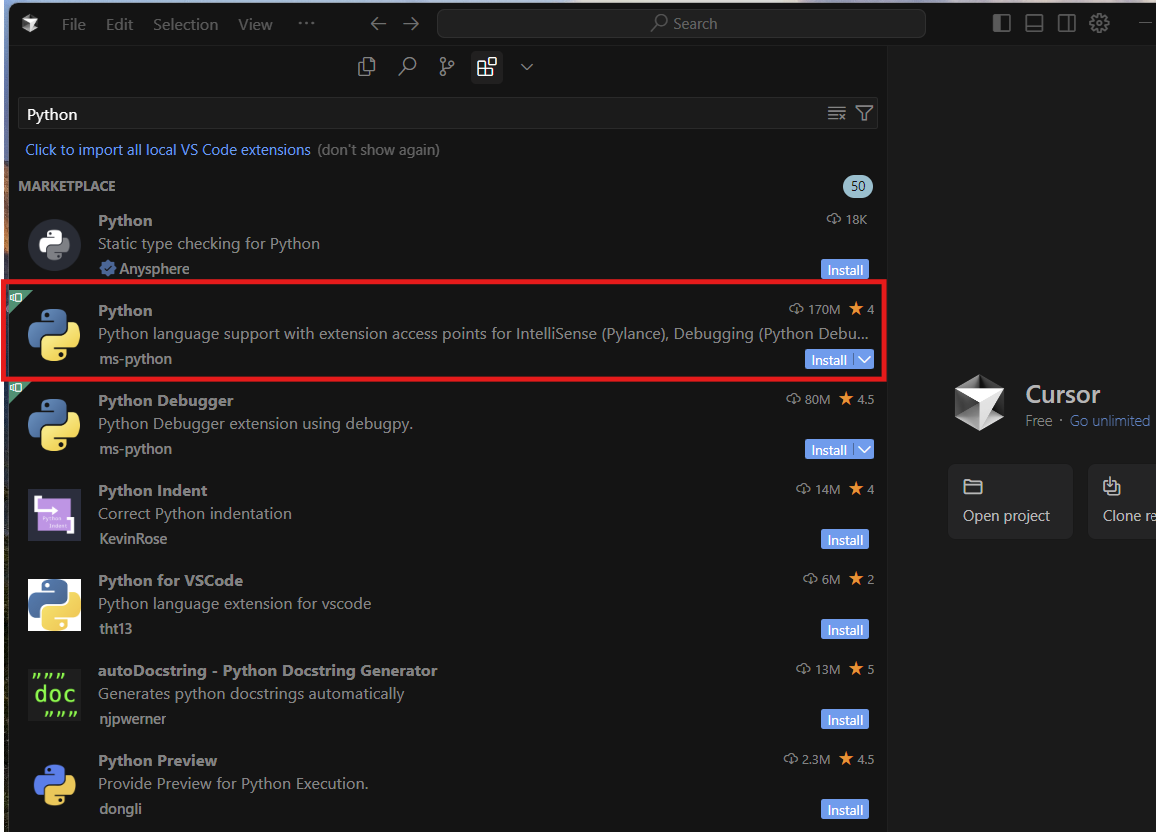Click the 50 results count badge
1156x832 pixels.
[x=857, y=186]
